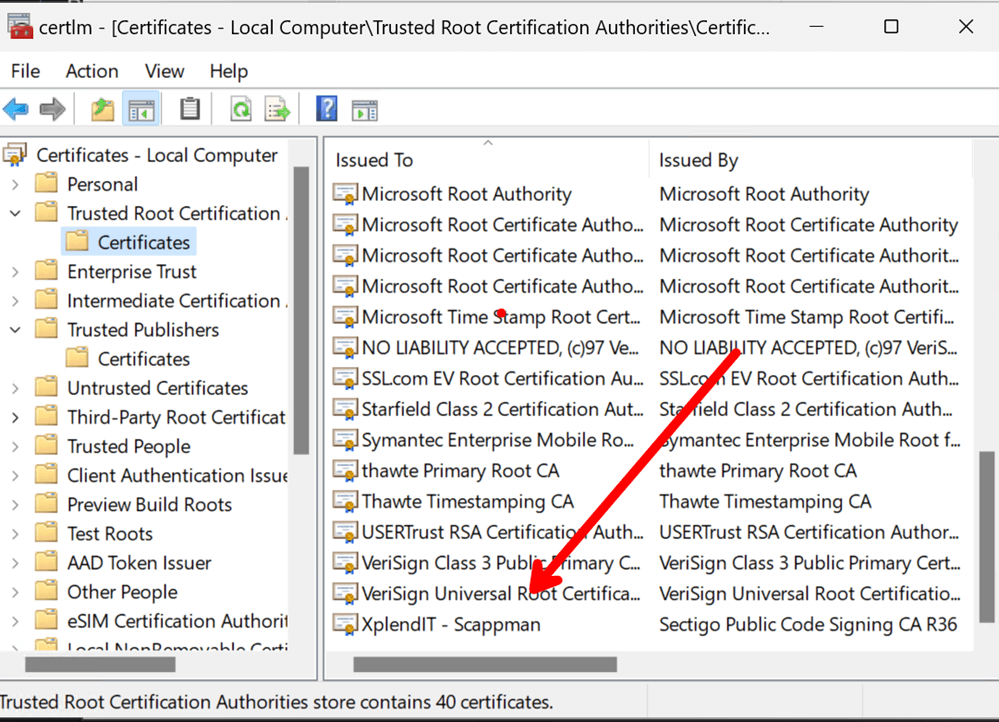Sort by the Issued To column header
The height and width of the screenshot is (722, 999).
pyautogui.click(x=488, y=159)
